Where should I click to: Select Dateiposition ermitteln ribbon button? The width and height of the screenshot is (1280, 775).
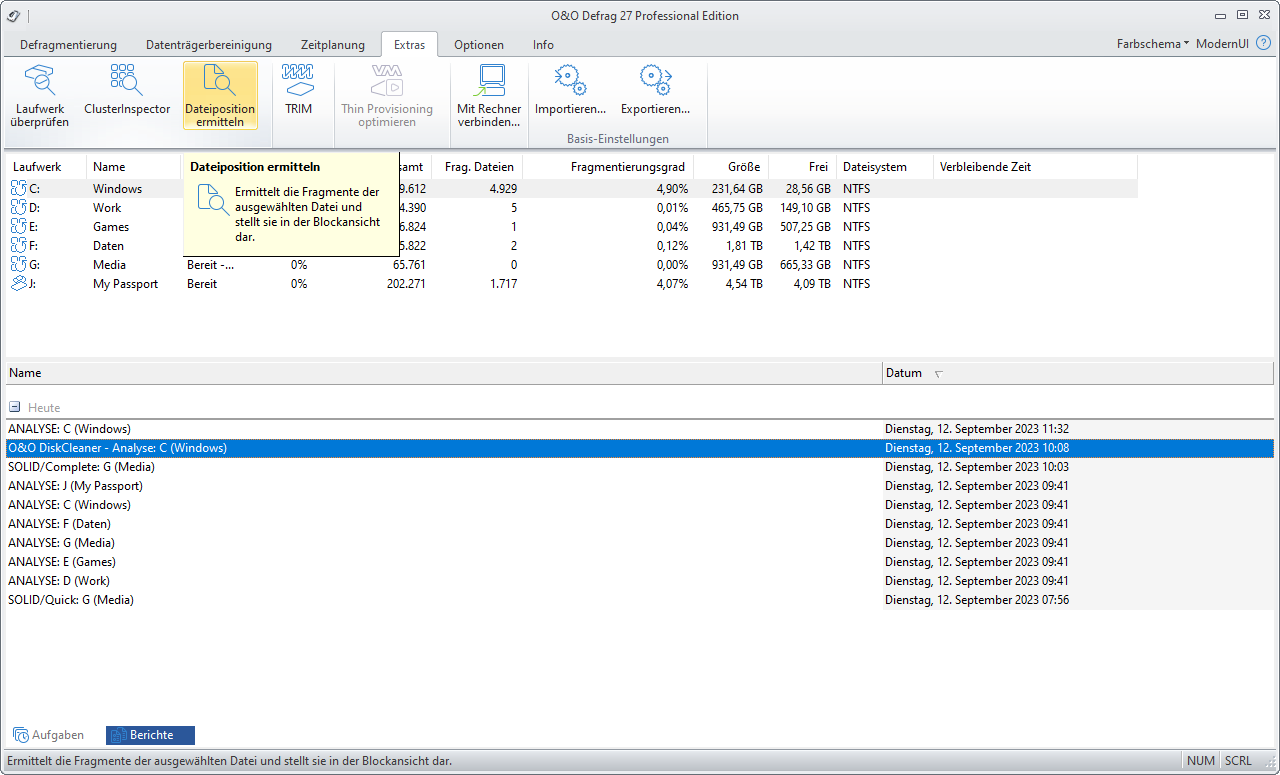pos(220,95)
